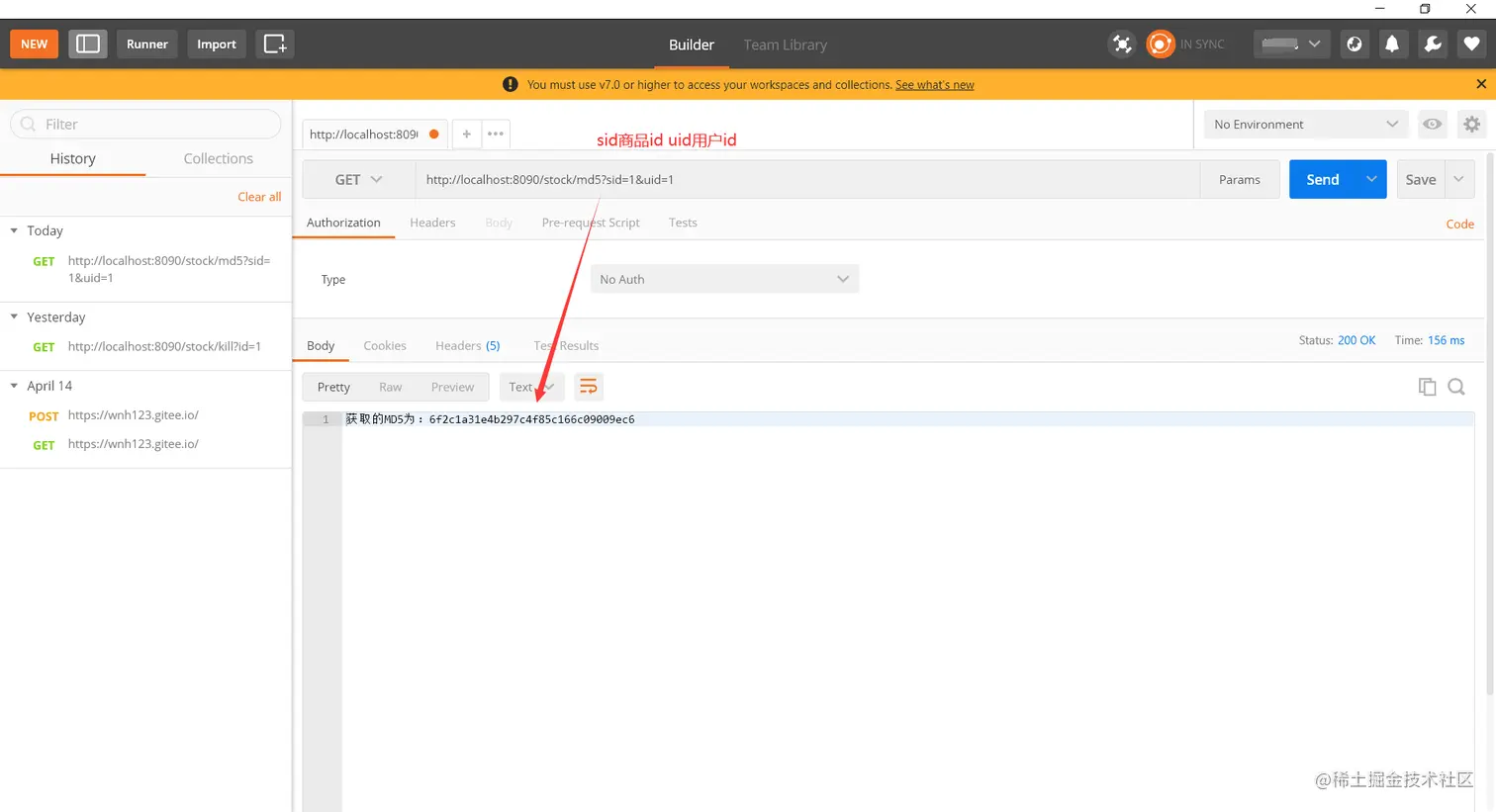Toggle environment quick look eye icon
Screen dimensions: 1496x812
coord(1432,124)
